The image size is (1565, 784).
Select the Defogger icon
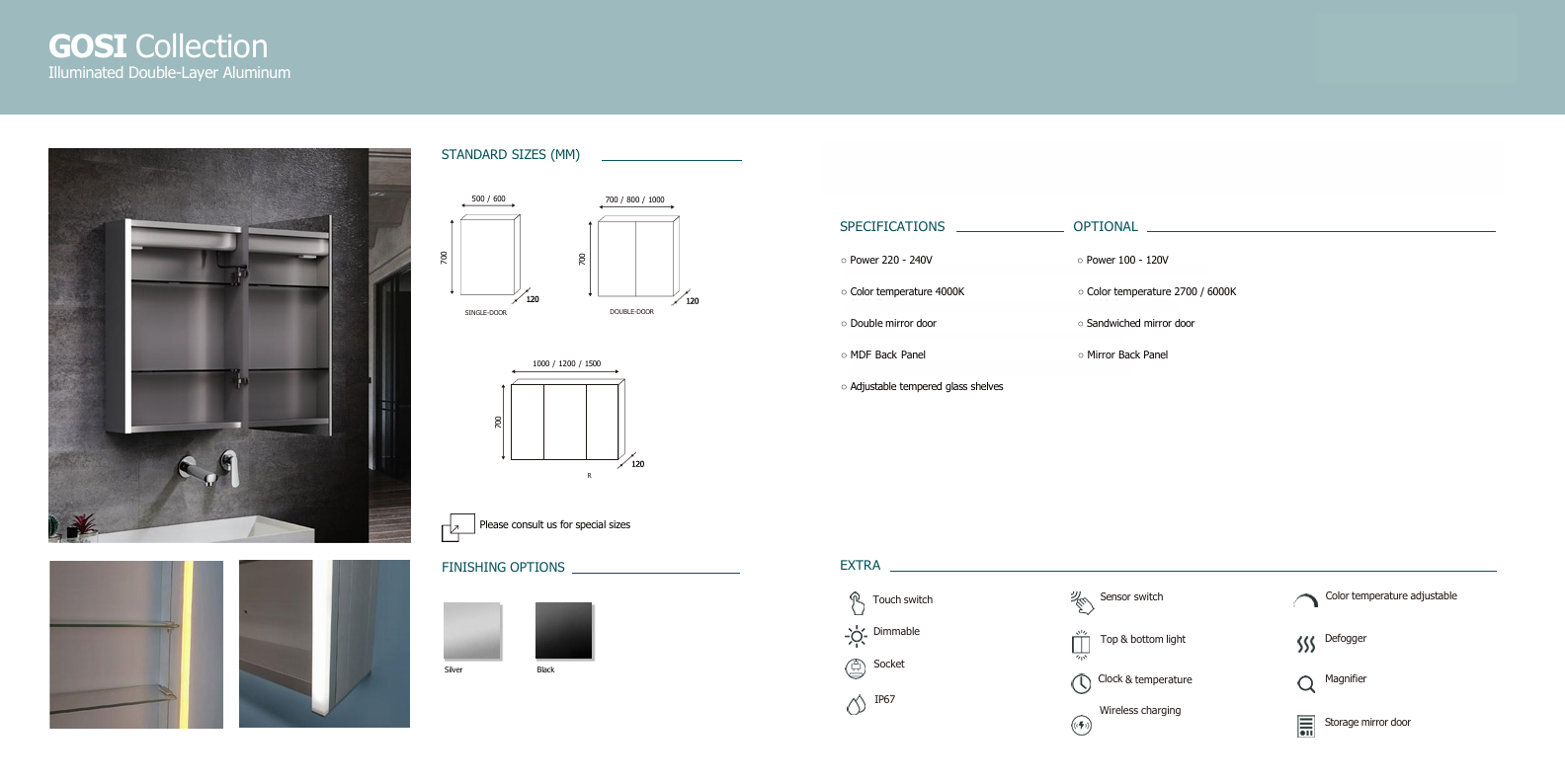click(1305, 644)
